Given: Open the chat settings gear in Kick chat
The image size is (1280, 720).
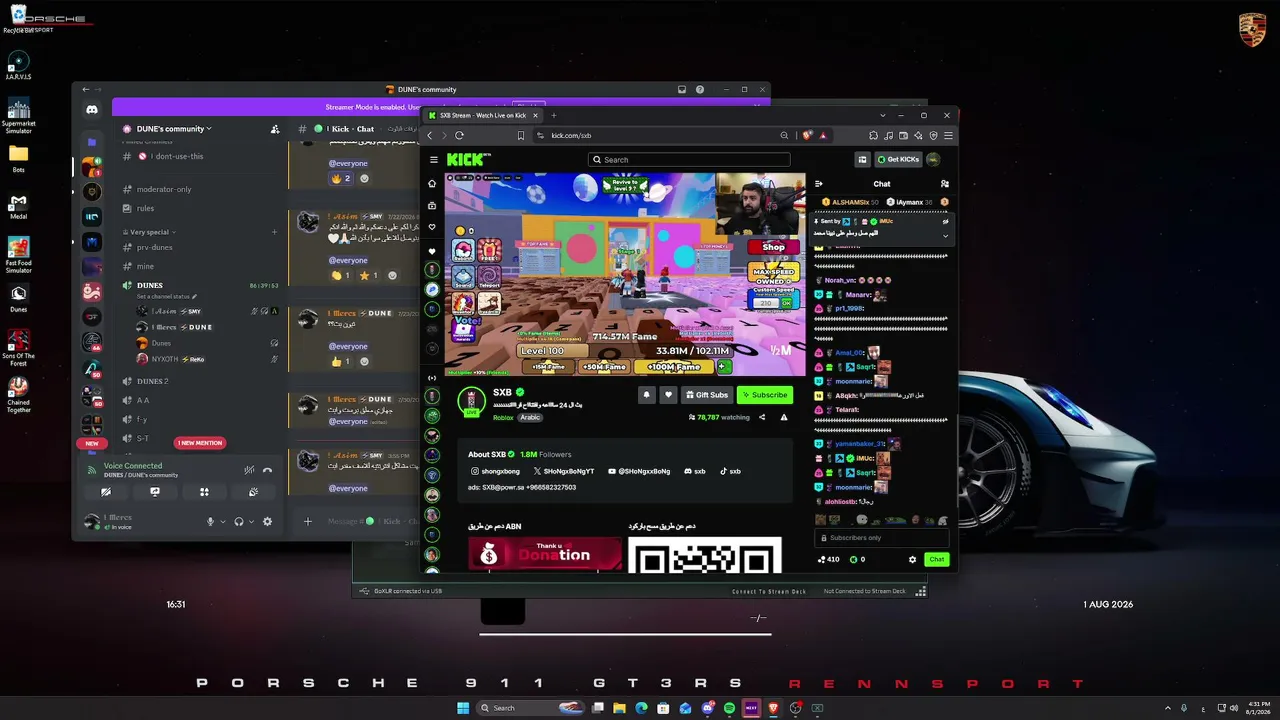Looking at the screenshot, I should 912,559.
